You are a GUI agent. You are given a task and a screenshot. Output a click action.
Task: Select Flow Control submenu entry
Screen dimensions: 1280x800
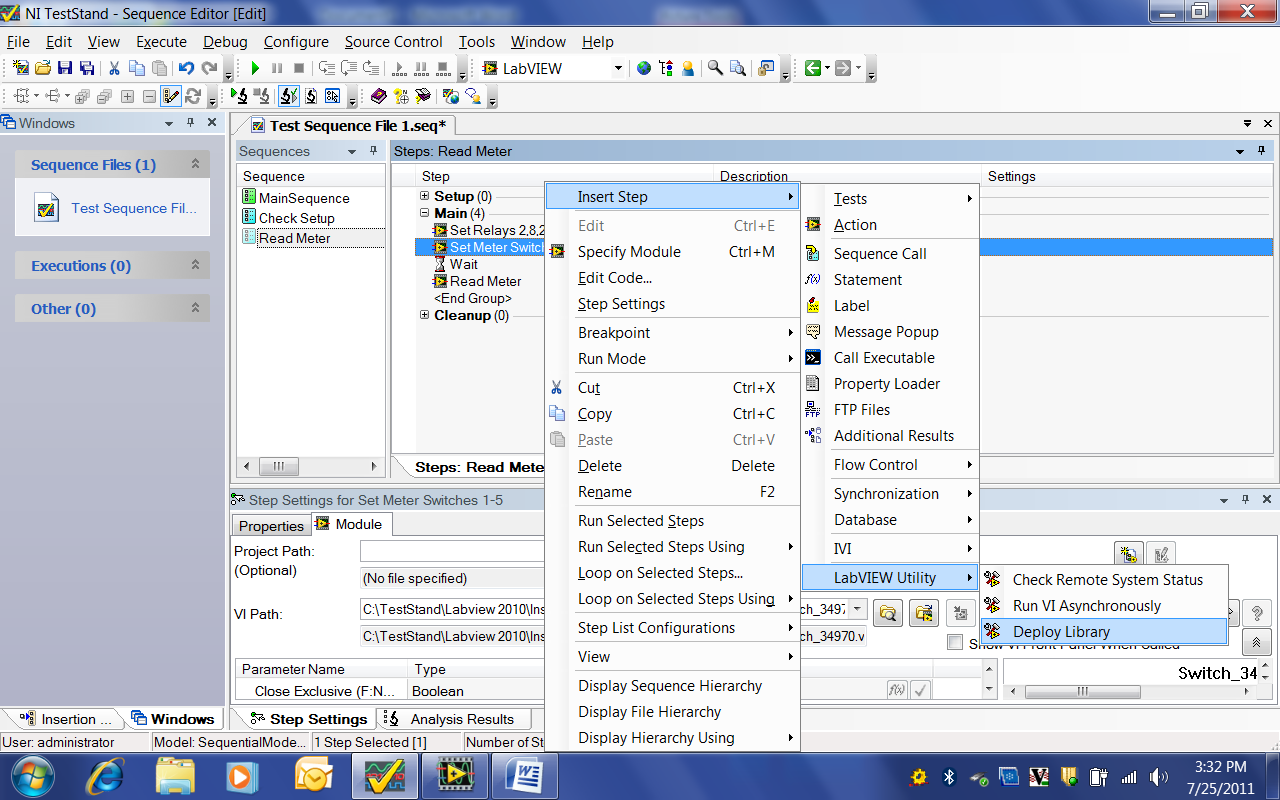pos(891,465)
